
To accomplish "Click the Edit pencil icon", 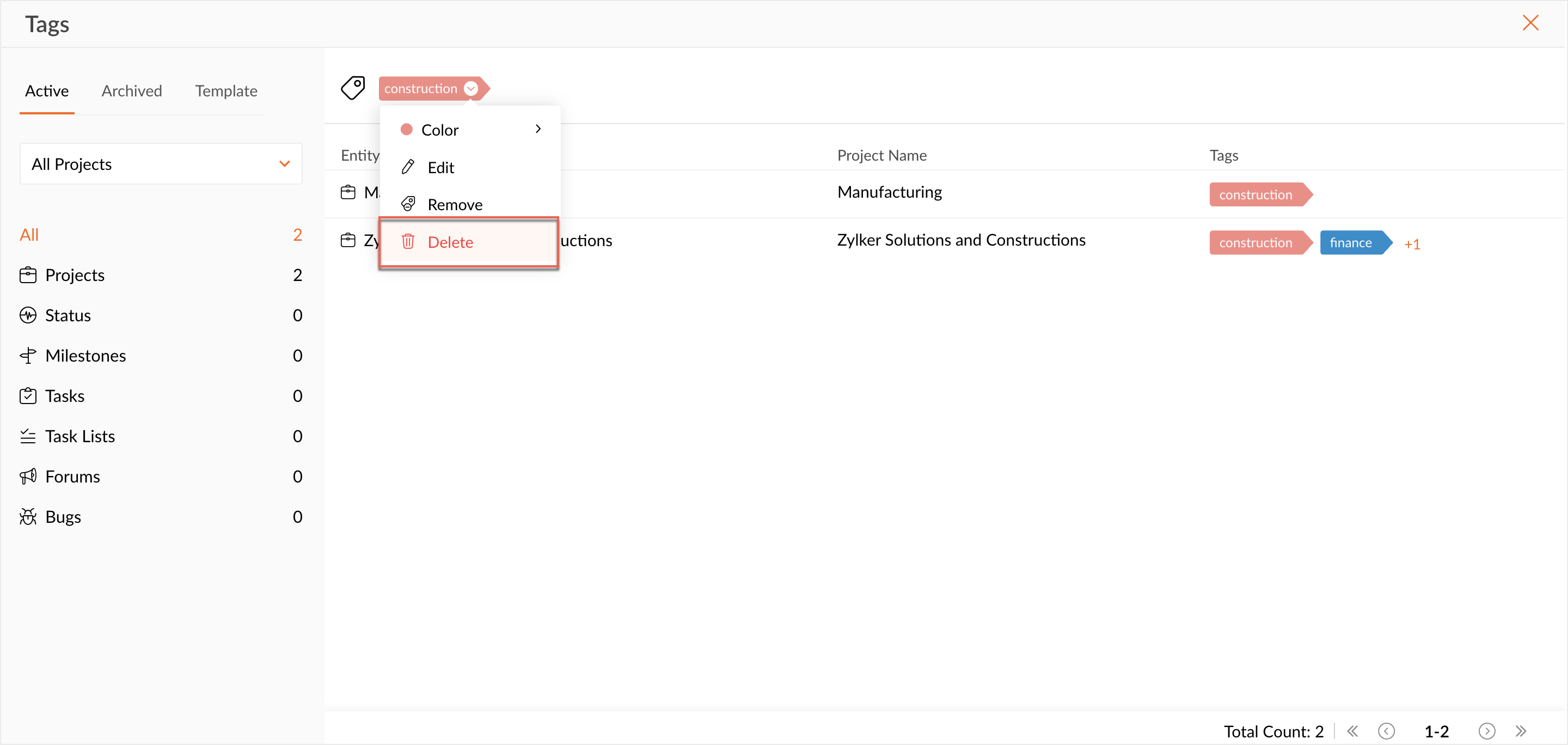I will pos(408,167).
